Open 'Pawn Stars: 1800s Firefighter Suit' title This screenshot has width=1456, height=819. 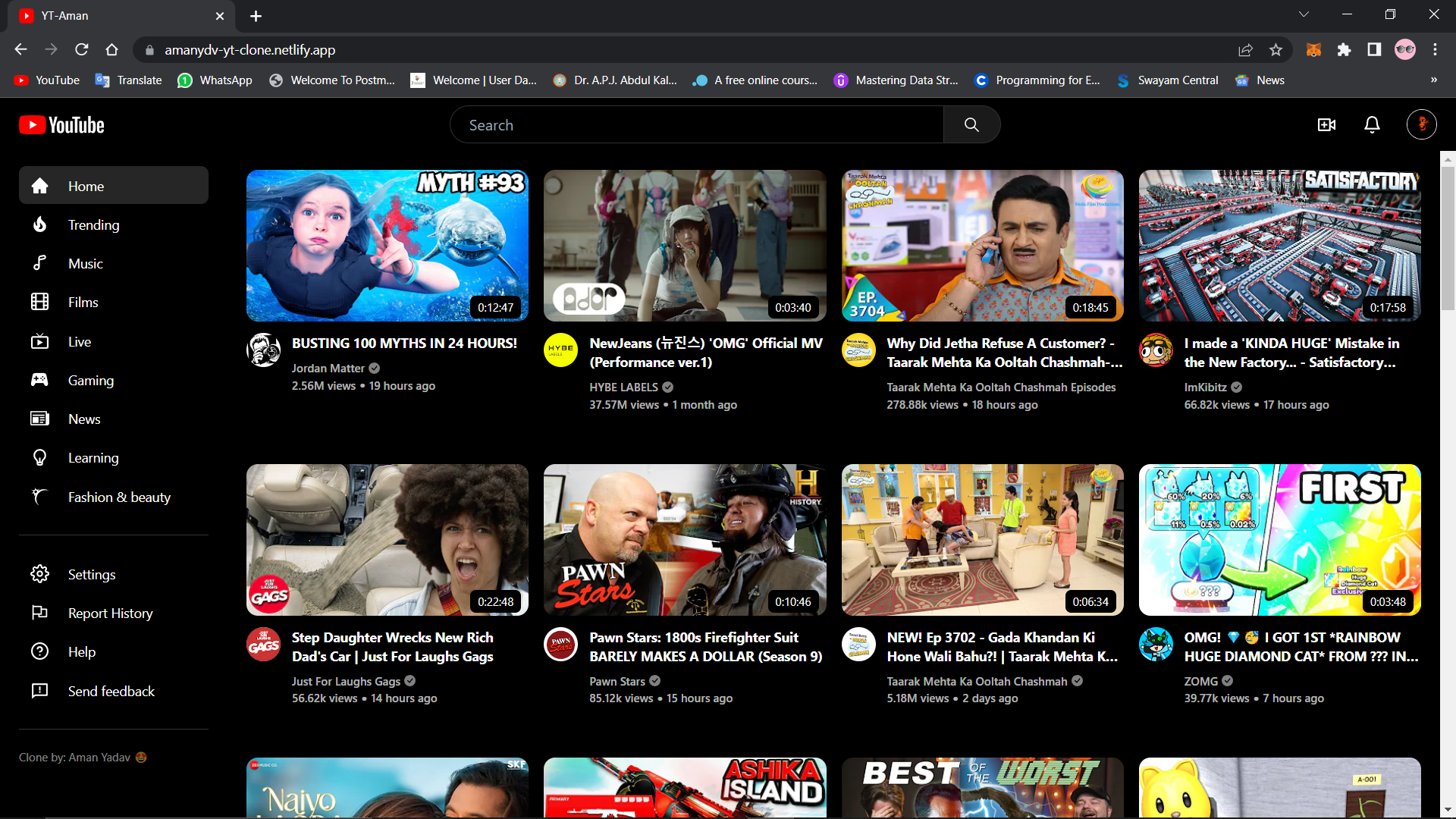pos(706,648)
